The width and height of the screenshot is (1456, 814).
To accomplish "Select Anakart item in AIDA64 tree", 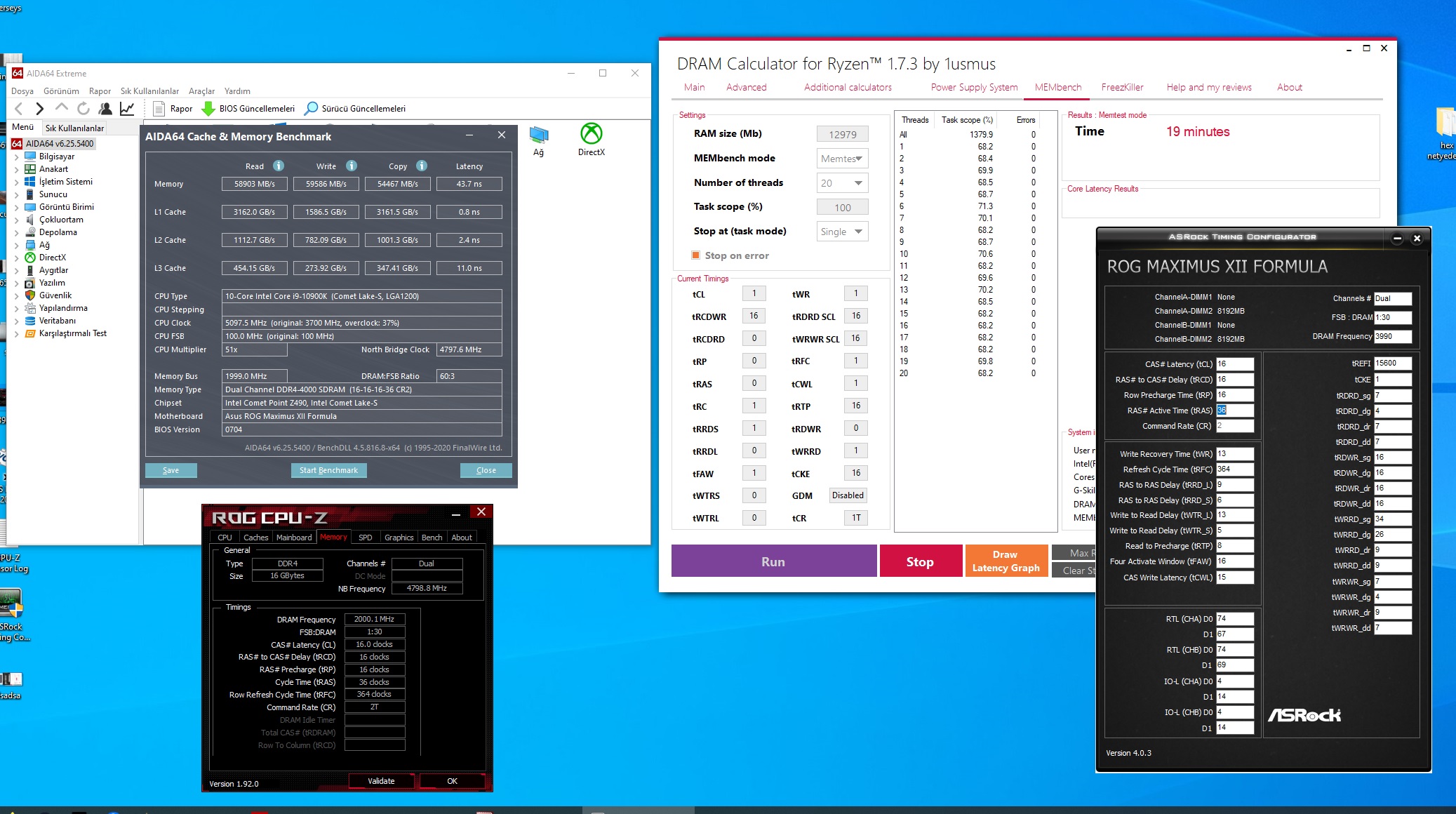I will 53,169.
